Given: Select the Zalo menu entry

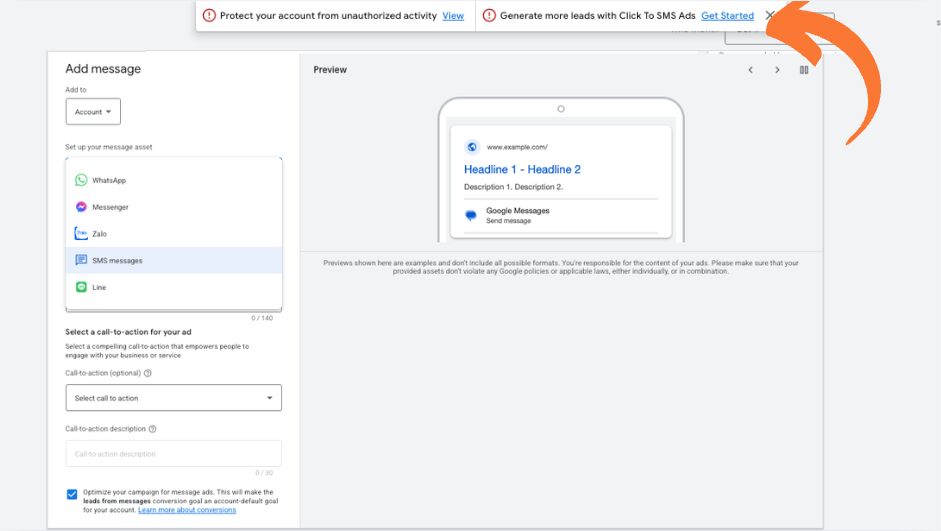Looking at the screenshot, I should coord(174,233).
